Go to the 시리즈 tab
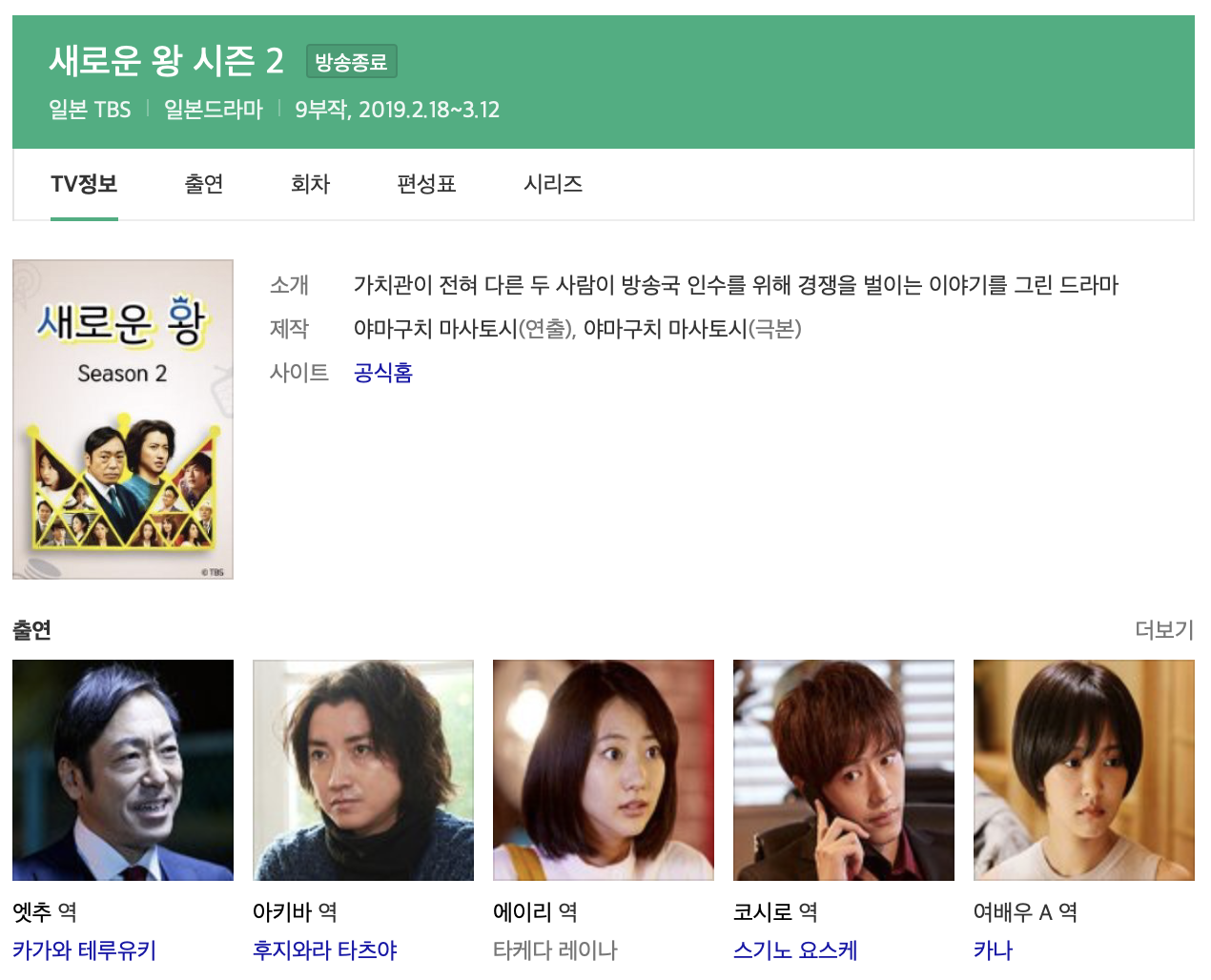This screenshot has width=1211, height=980. (553, 184)
